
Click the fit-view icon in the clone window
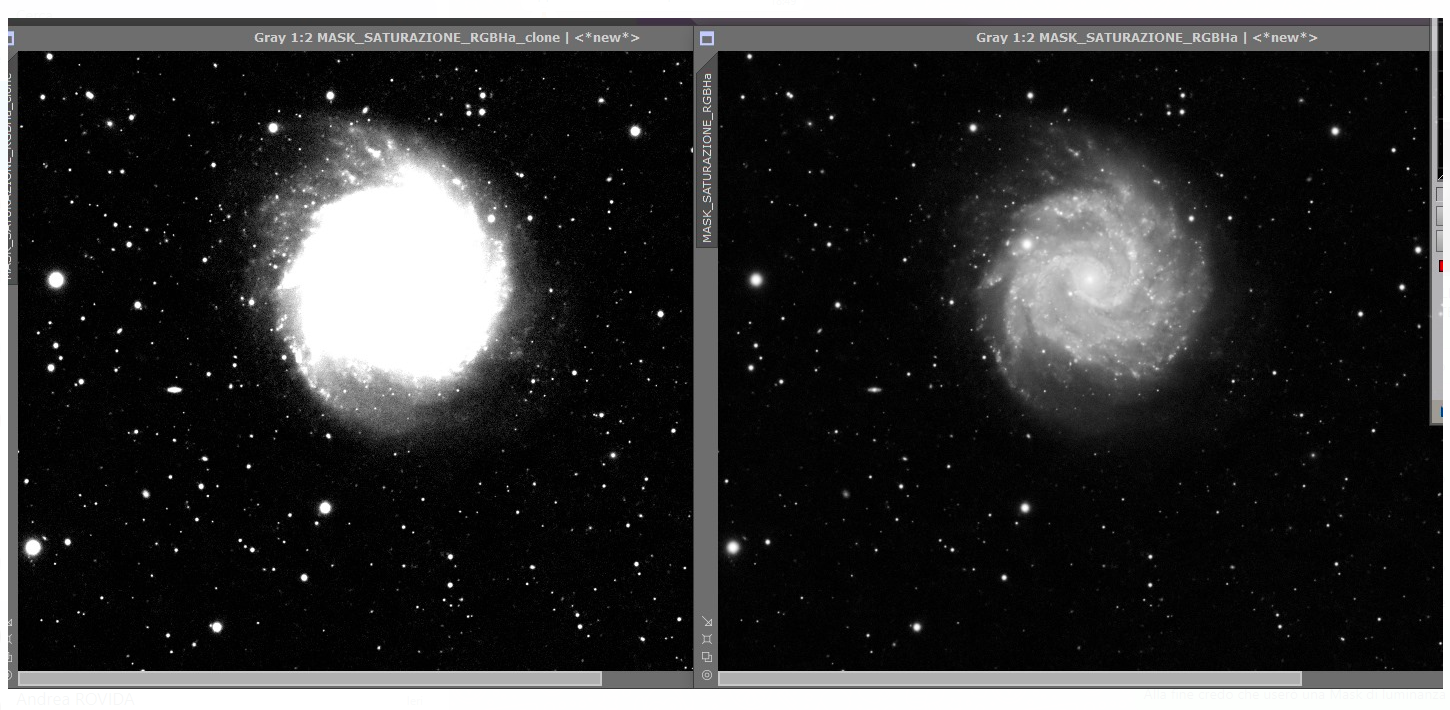coord(10,639)
